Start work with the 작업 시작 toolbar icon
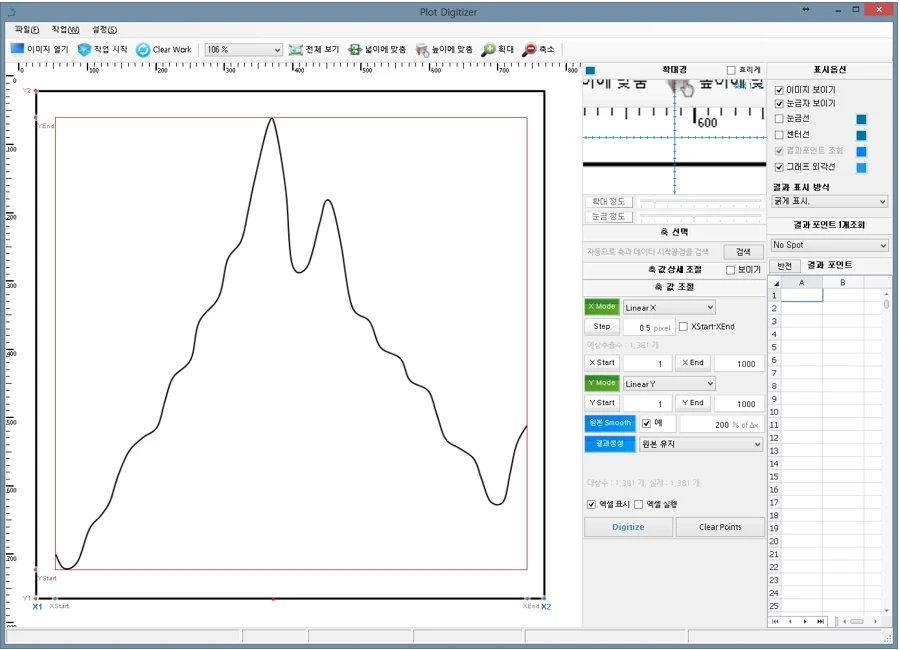Screen dimensions: 900x650 pos(84,49)
